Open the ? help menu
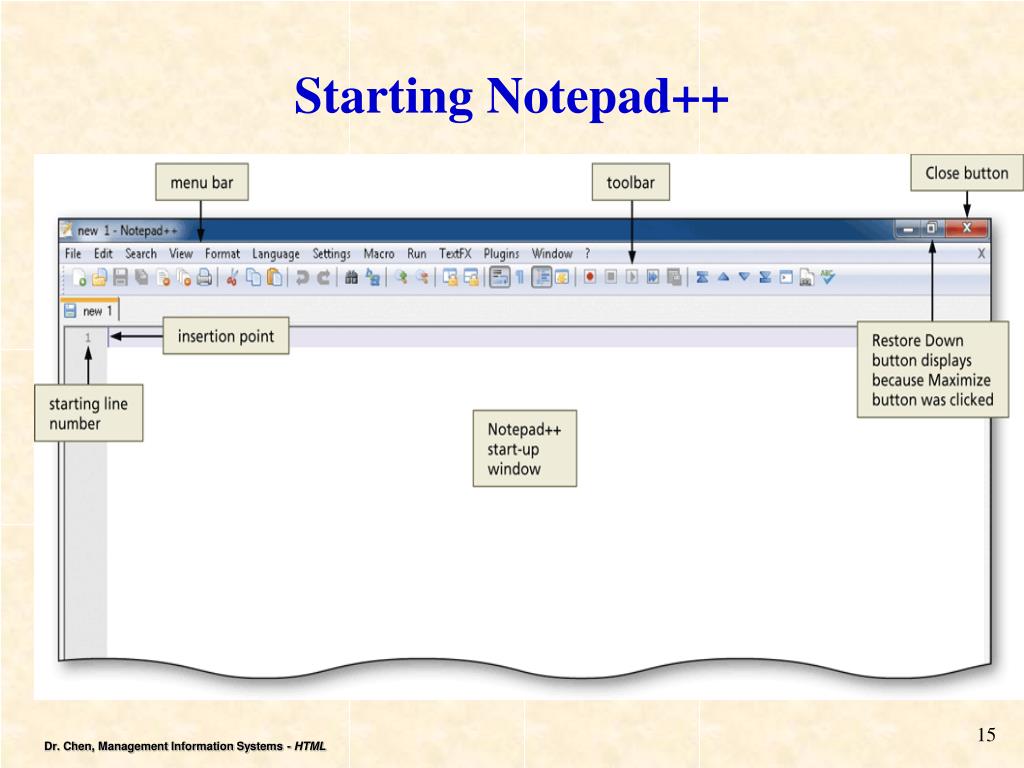The height and width of the screenshot is (768, 1024). pyautogui.click(x=587, y=253)
